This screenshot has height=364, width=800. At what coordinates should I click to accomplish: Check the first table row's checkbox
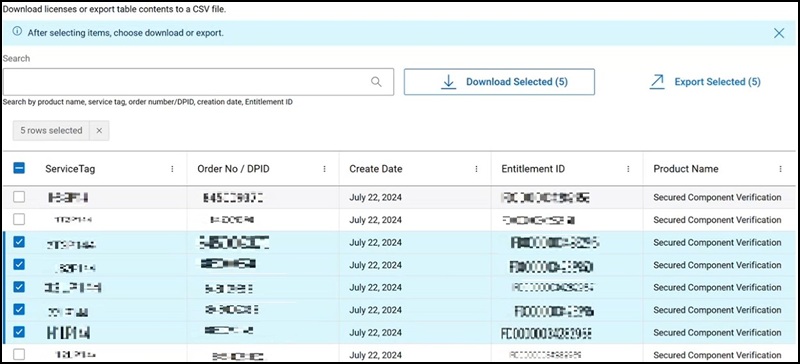coord(19,197)
